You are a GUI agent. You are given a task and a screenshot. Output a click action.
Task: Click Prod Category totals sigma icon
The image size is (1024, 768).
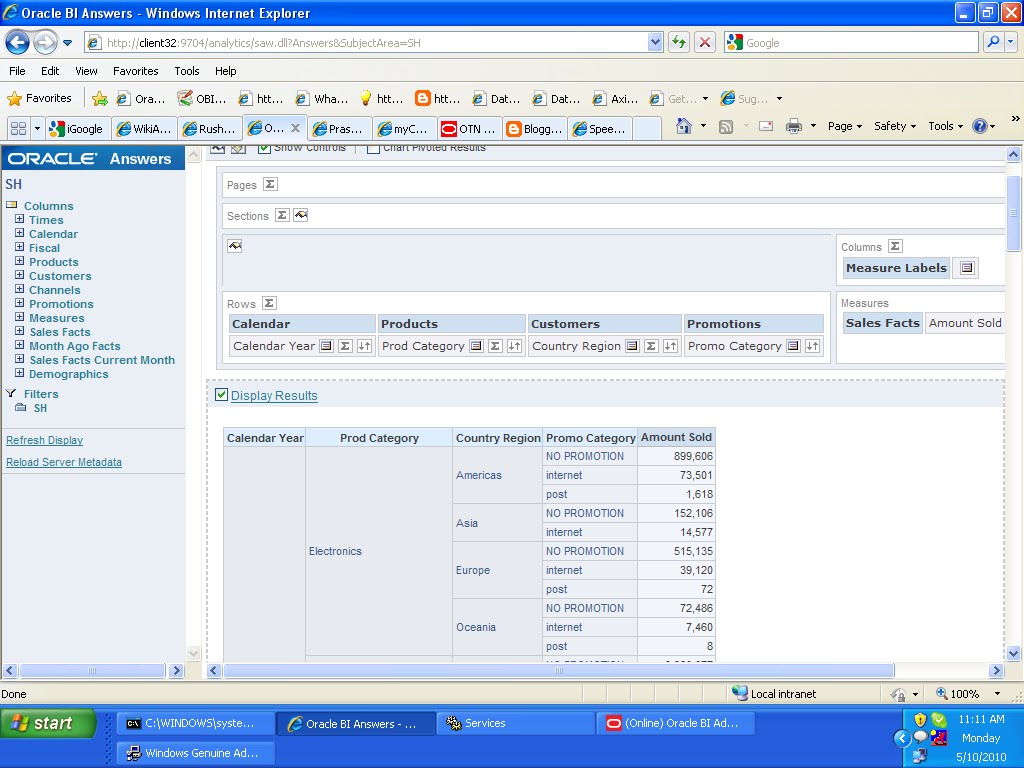(495, 346)
